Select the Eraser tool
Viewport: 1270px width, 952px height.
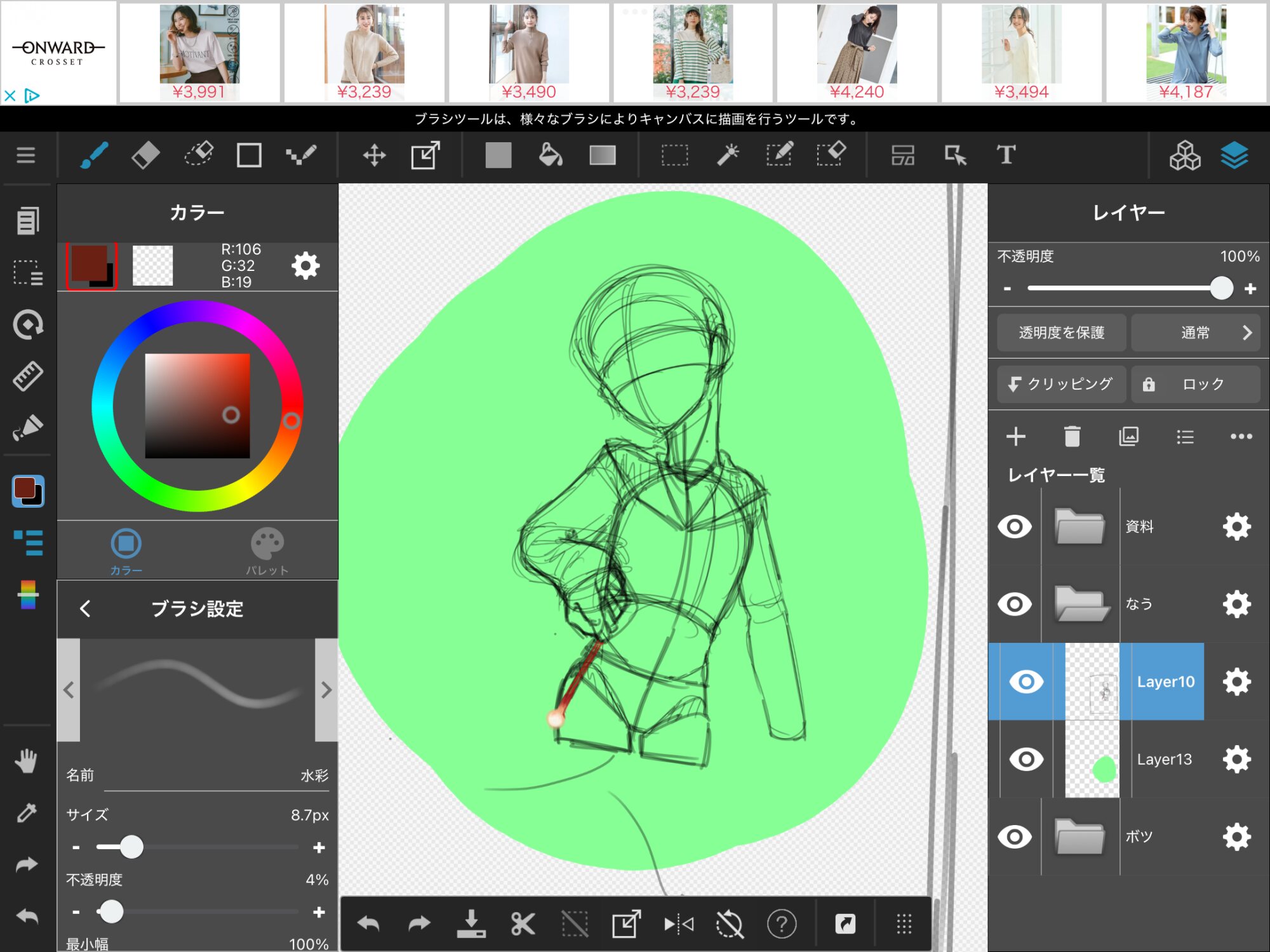(x=145, y=155)
